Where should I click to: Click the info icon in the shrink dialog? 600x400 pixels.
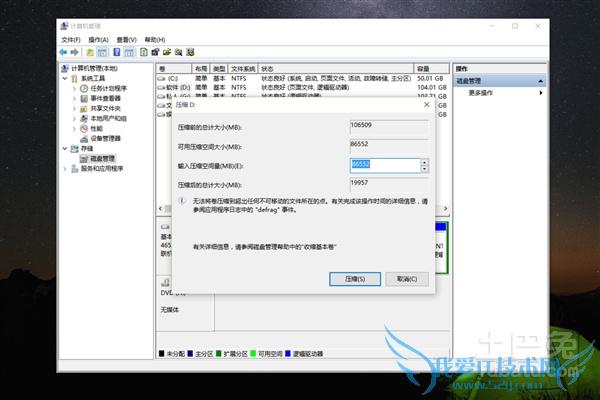pos(182,201)
